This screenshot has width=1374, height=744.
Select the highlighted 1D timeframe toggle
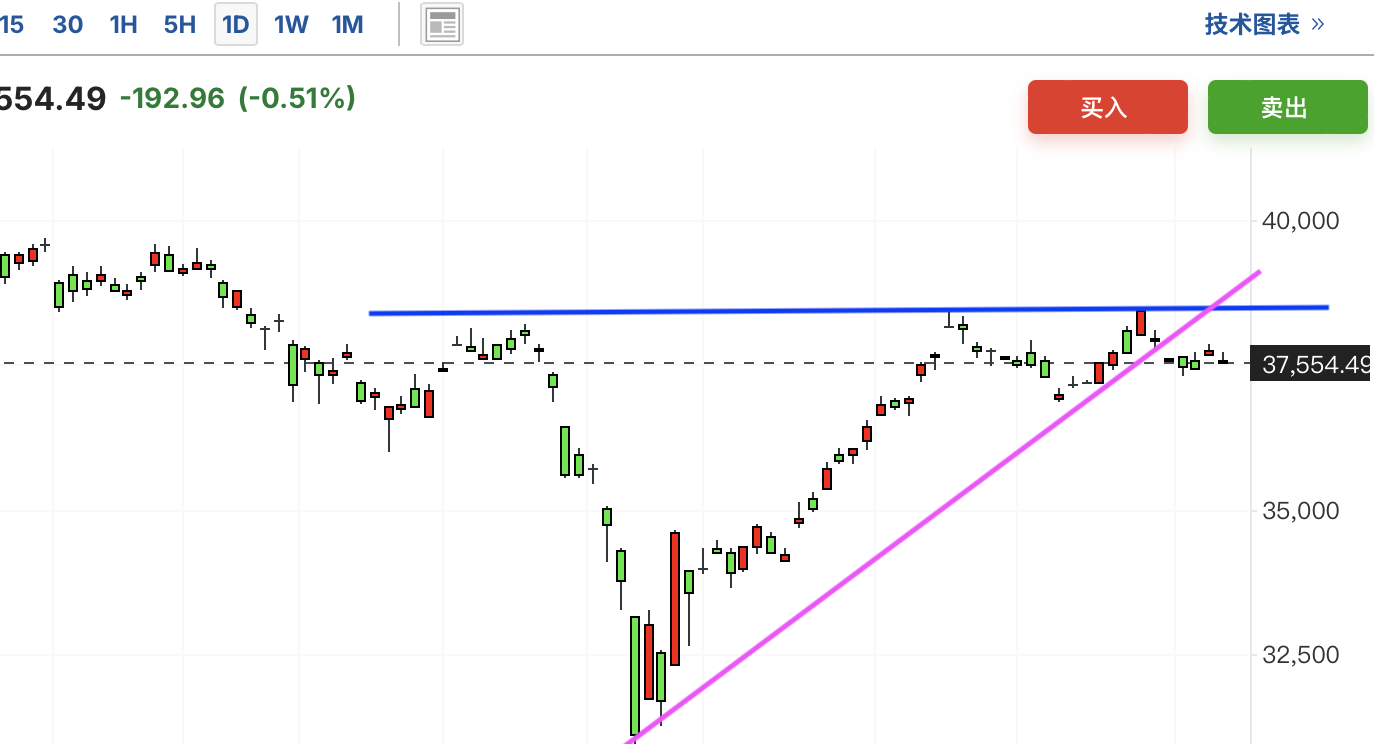(x=236, y=24)
